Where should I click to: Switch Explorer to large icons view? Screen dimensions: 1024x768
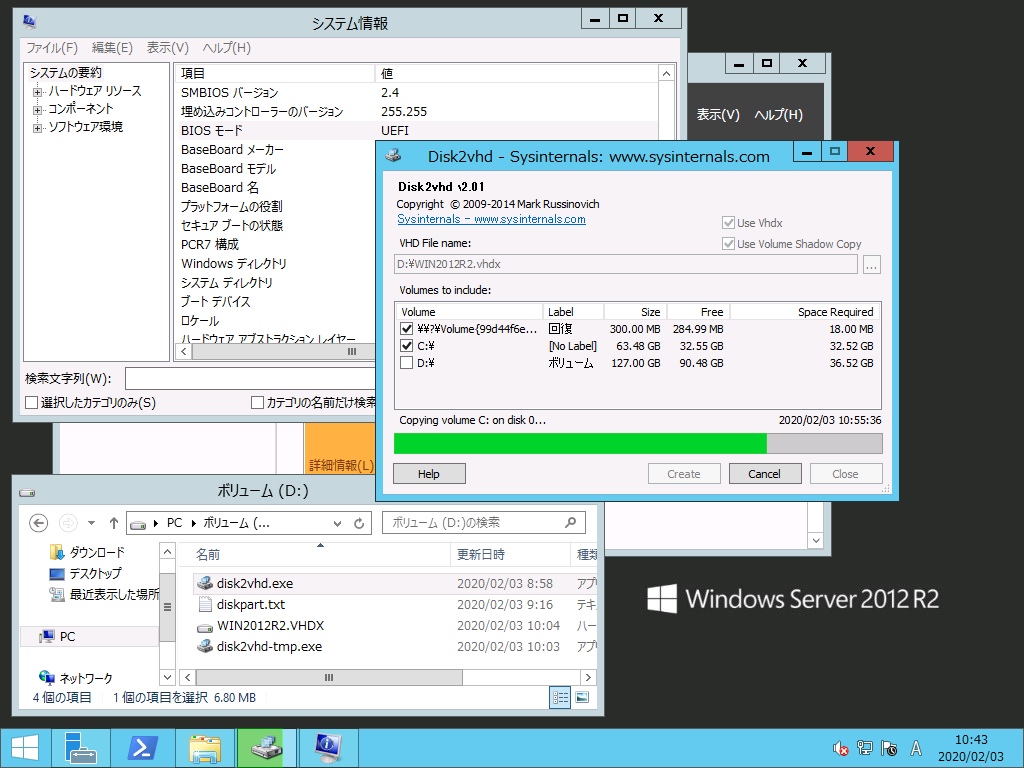(x=582, y=697)
